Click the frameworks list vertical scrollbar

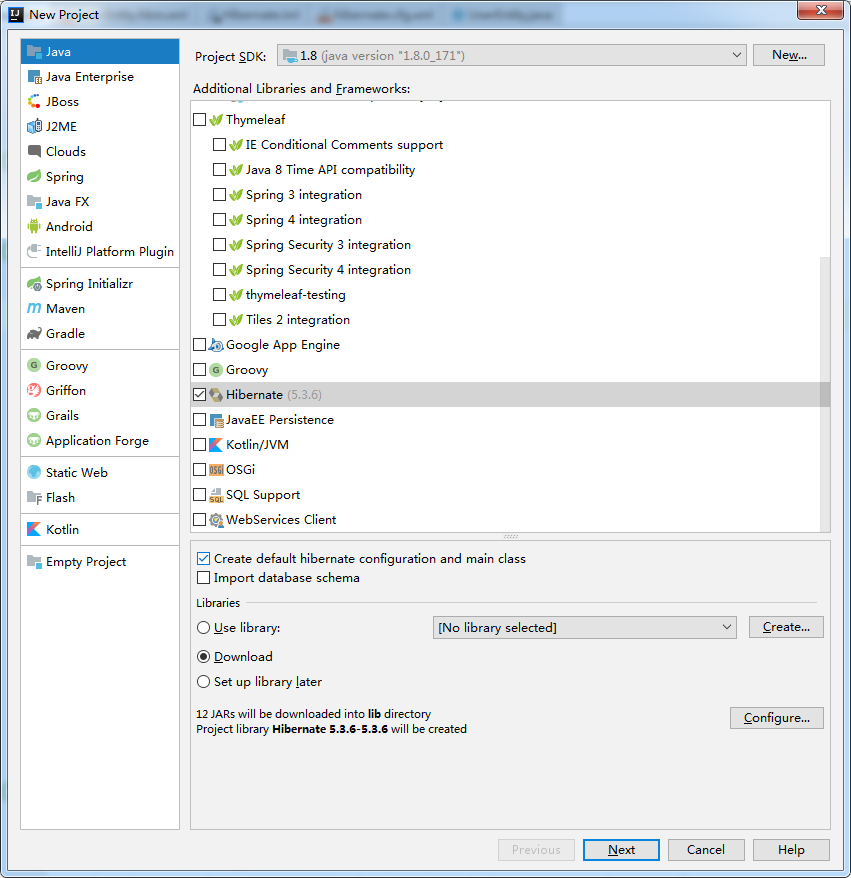pyautogui.click(x=825, y=394)
